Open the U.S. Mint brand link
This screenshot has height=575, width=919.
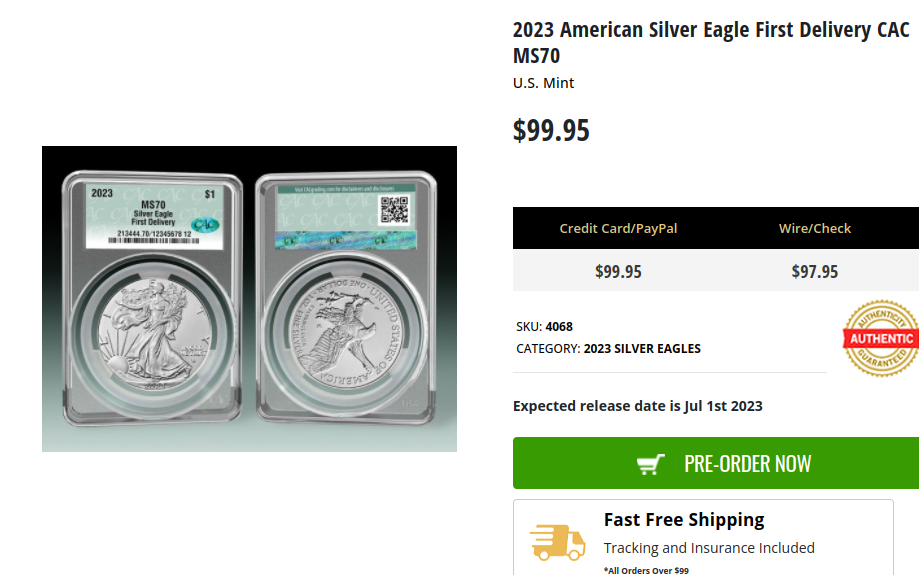[543, 83]
